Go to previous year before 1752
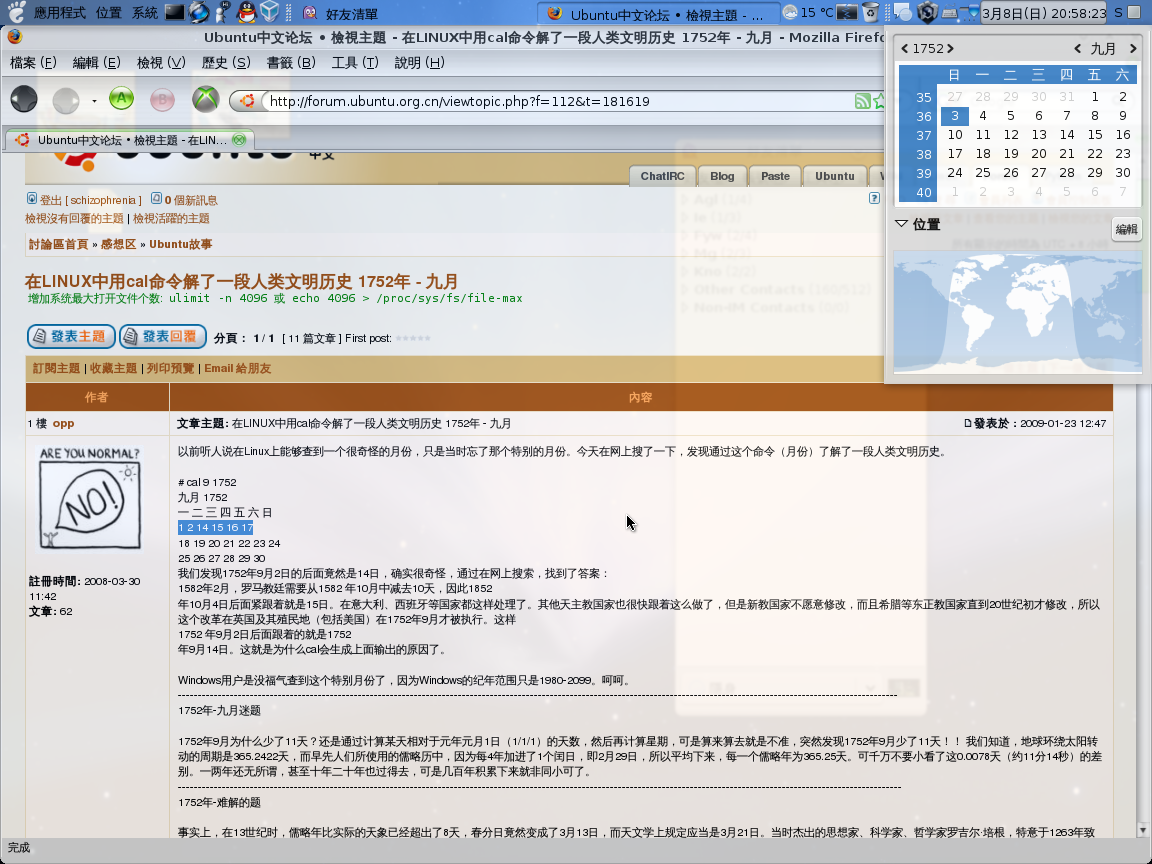The width and height of the screenshot is (1152, 864). [904, 48]
